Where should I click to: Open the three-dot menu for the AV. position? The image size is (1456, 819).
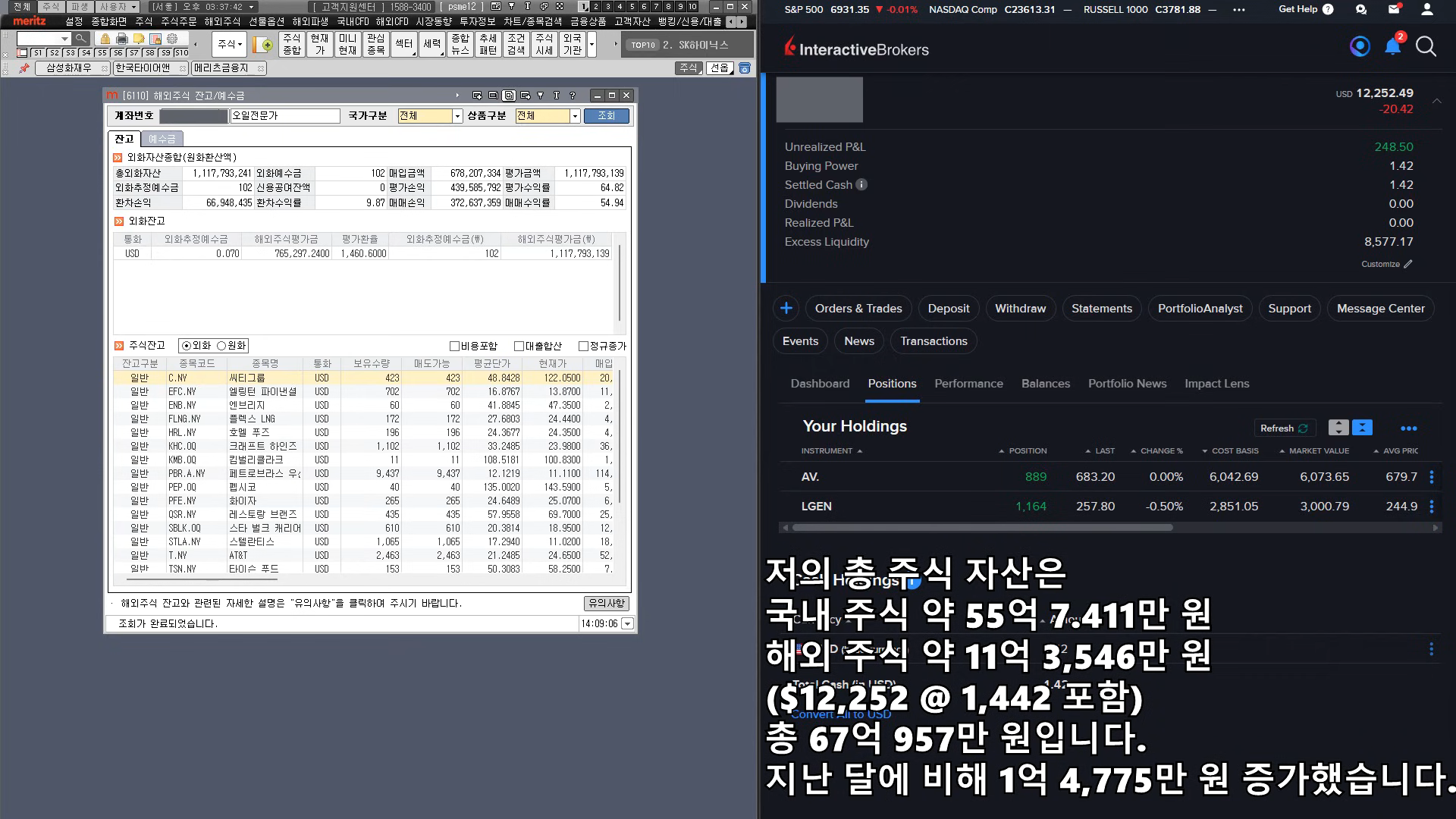coord(1431,477)
